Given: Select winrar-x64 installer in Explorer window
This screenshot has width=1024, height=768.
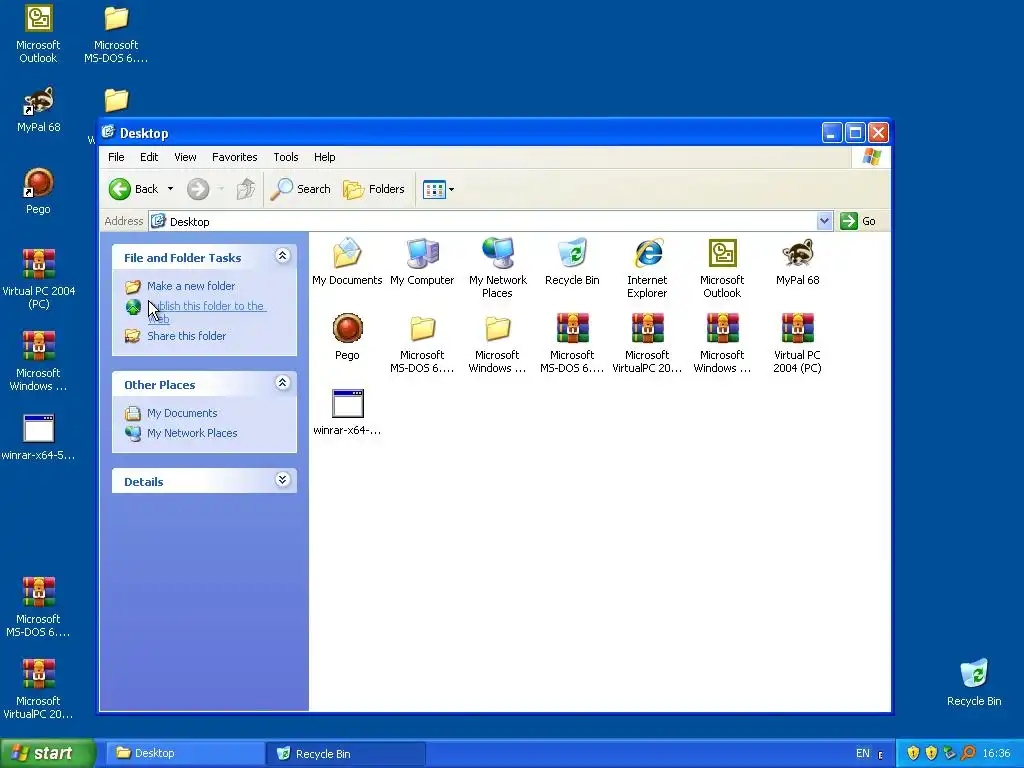Looking at the screenshot, I should click(347, 412).
